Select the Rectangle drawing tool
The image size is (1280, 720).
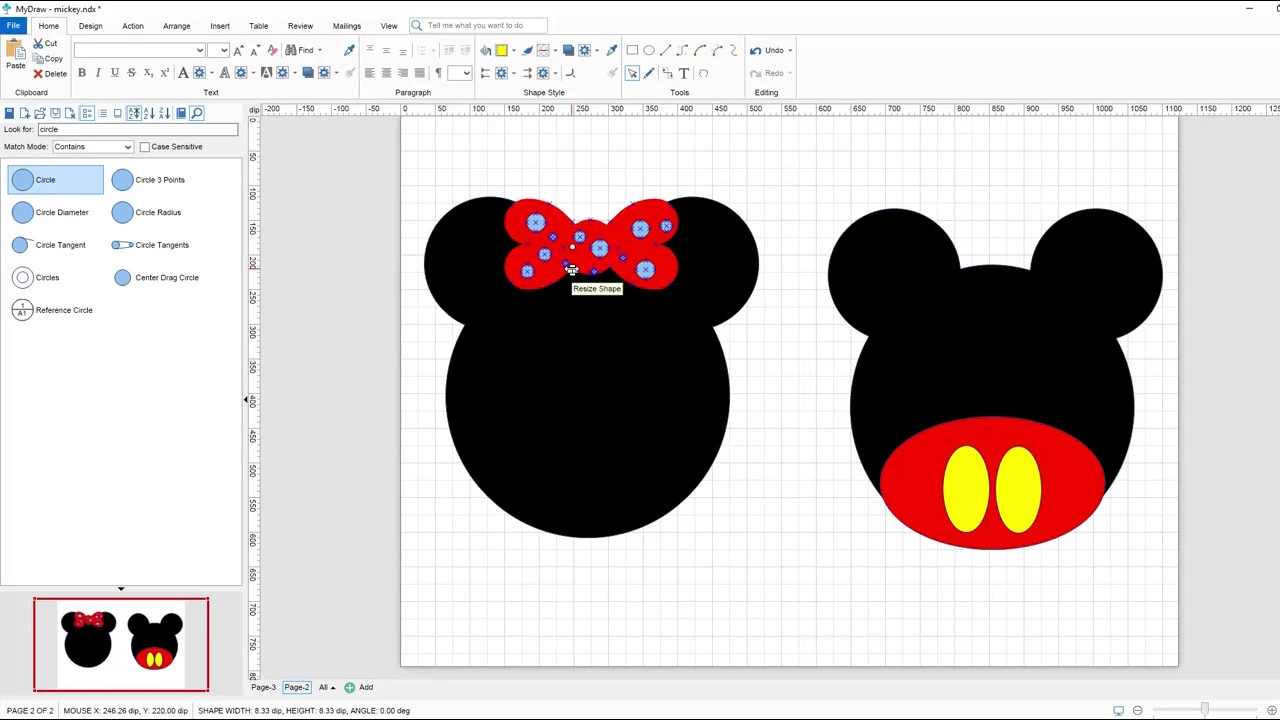tap(632, 50)
